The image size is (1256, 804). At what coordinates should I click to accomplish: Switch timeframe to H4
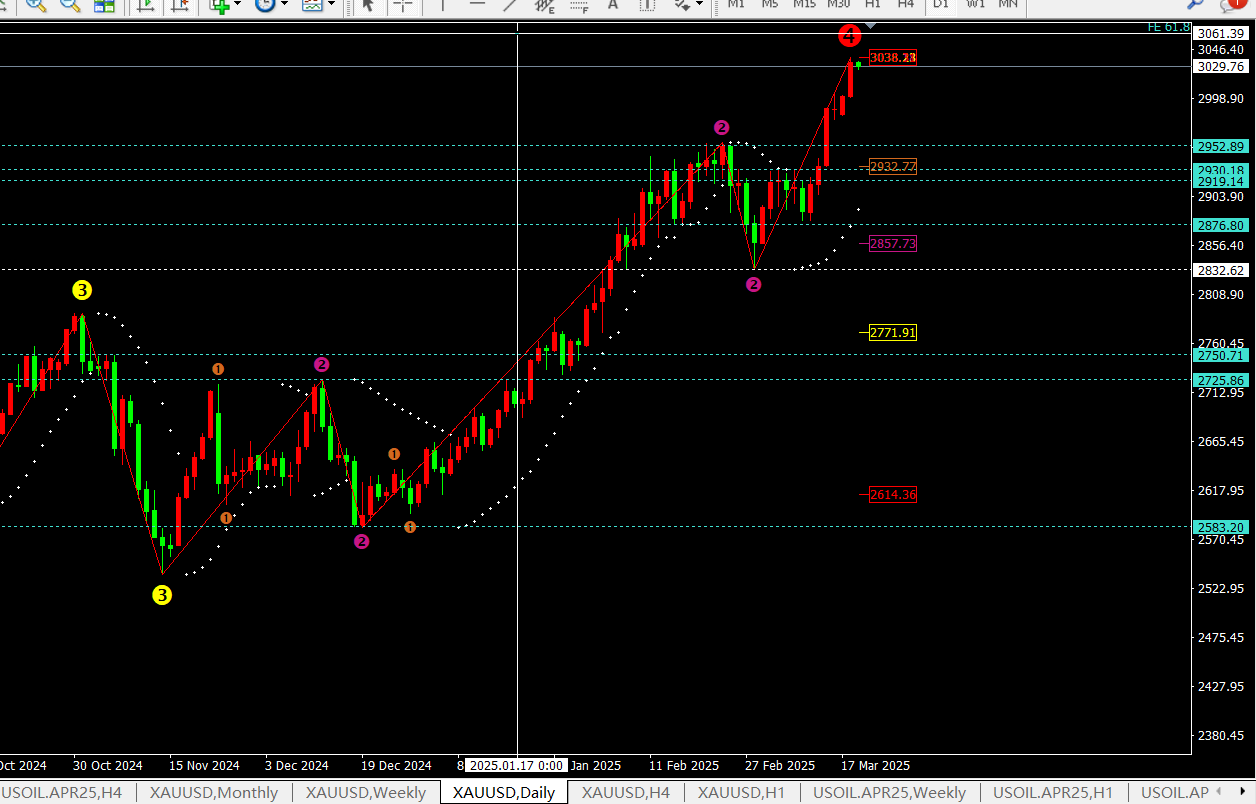point(905,4)
